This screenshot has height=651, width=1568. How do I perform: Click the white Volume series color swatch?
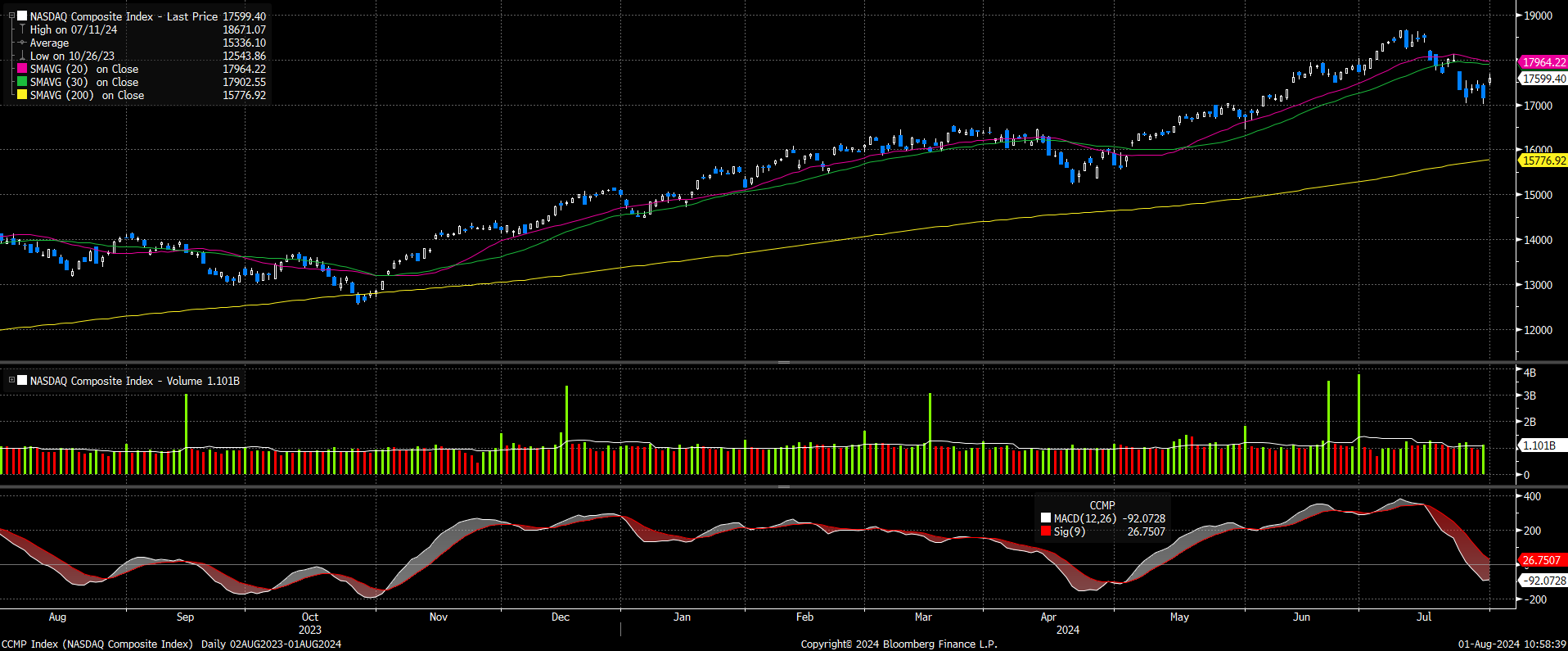23,381
